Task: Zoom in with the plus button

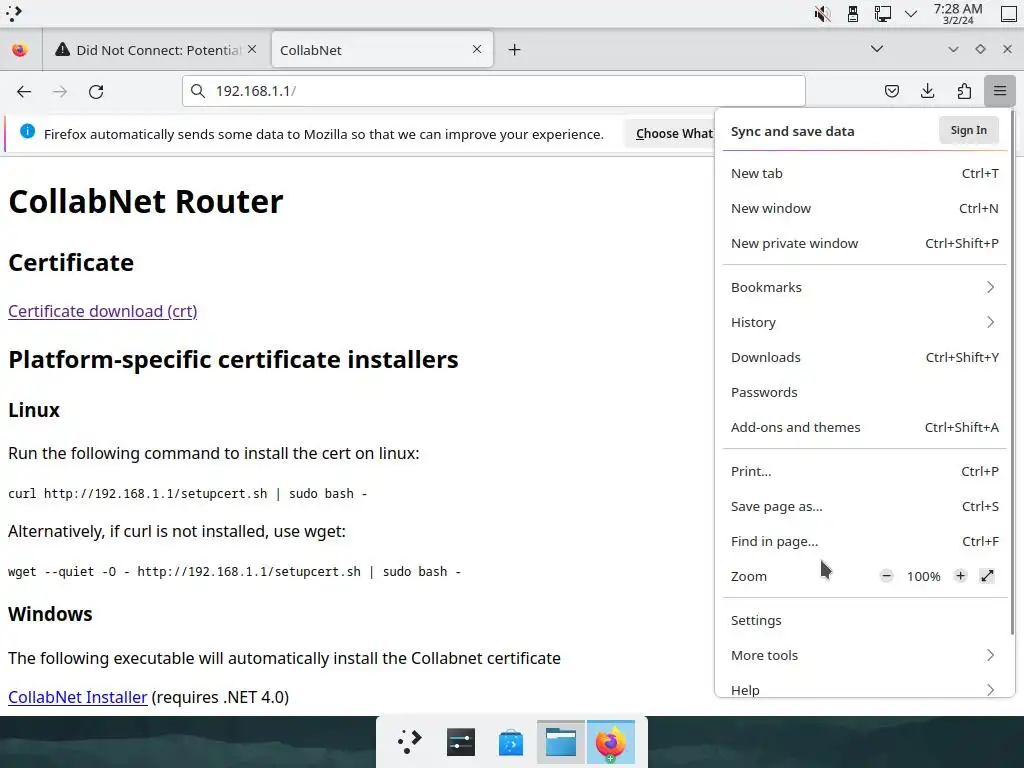Action: point(960,576)
